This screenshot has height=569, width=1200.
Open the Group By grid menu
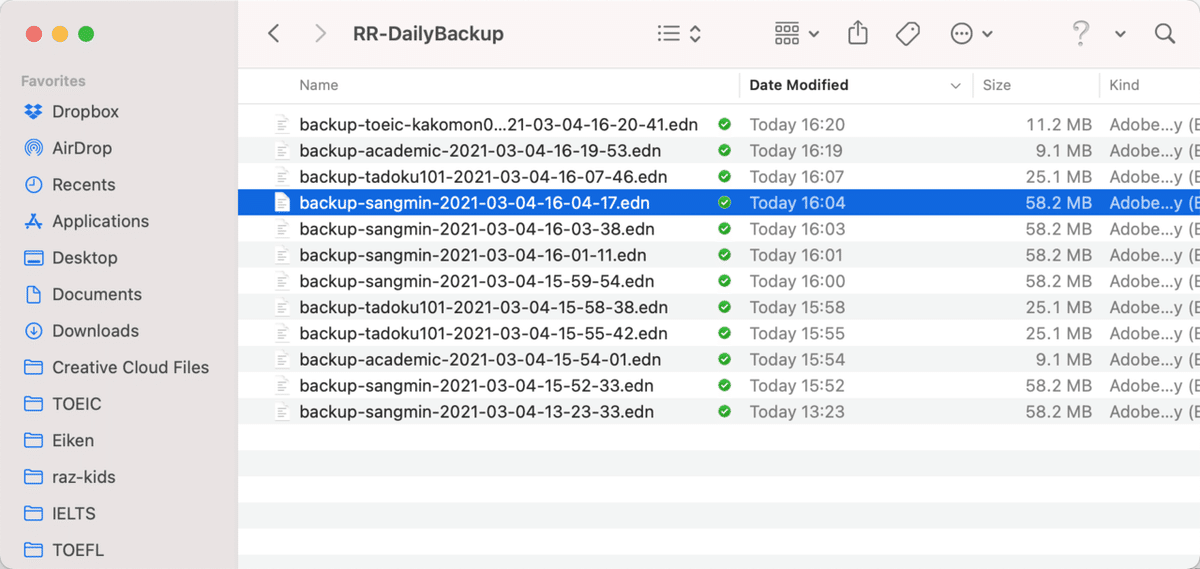point(797,34)
